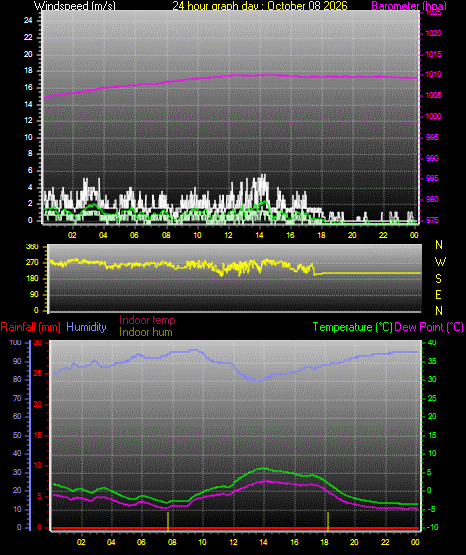Click the yellow sunset marker near hour 18
The width and height of the screenshot is (466, 555).
[x=328, y=521]
